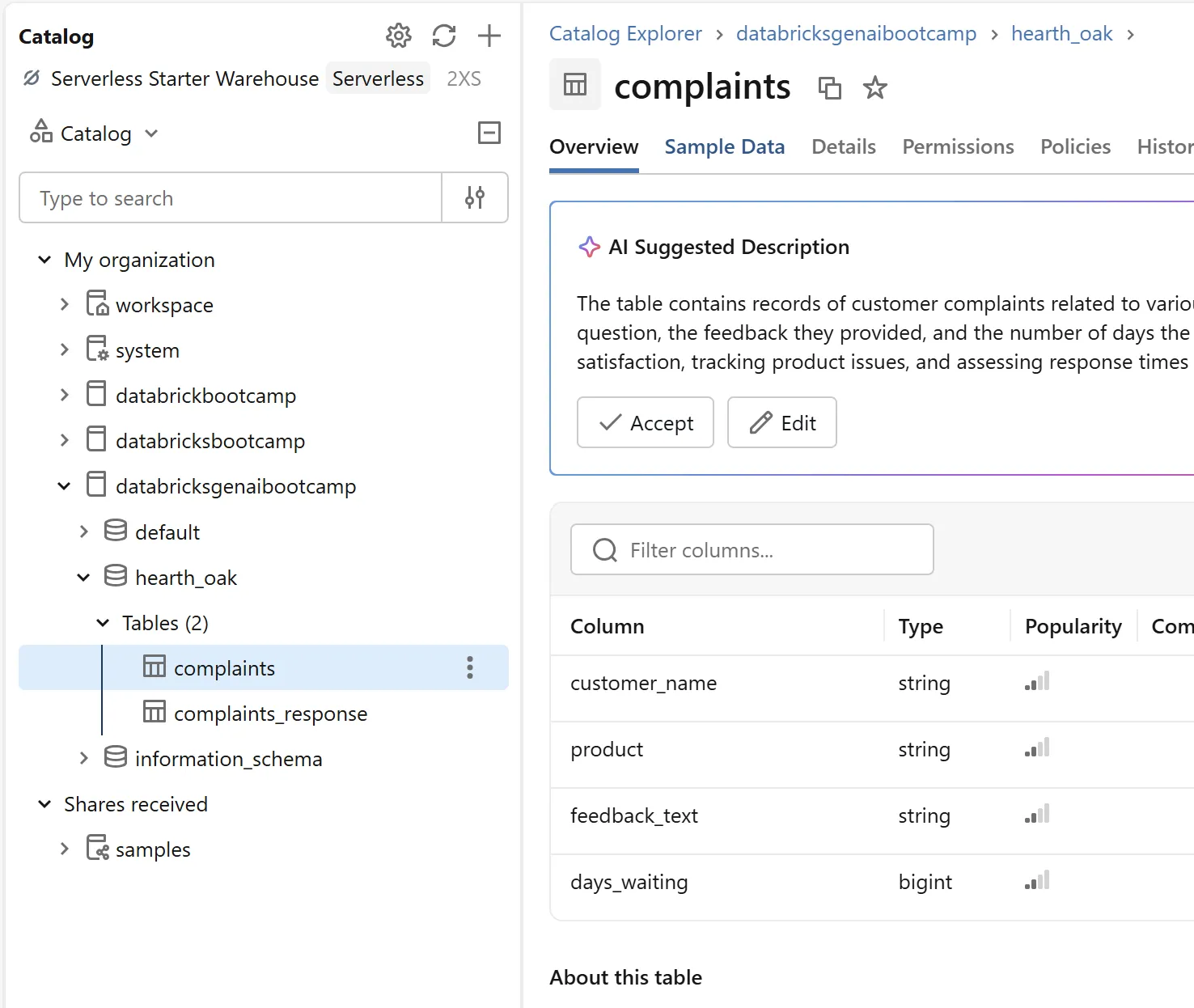Focus the Filter columns field

[x=752, y=549]
